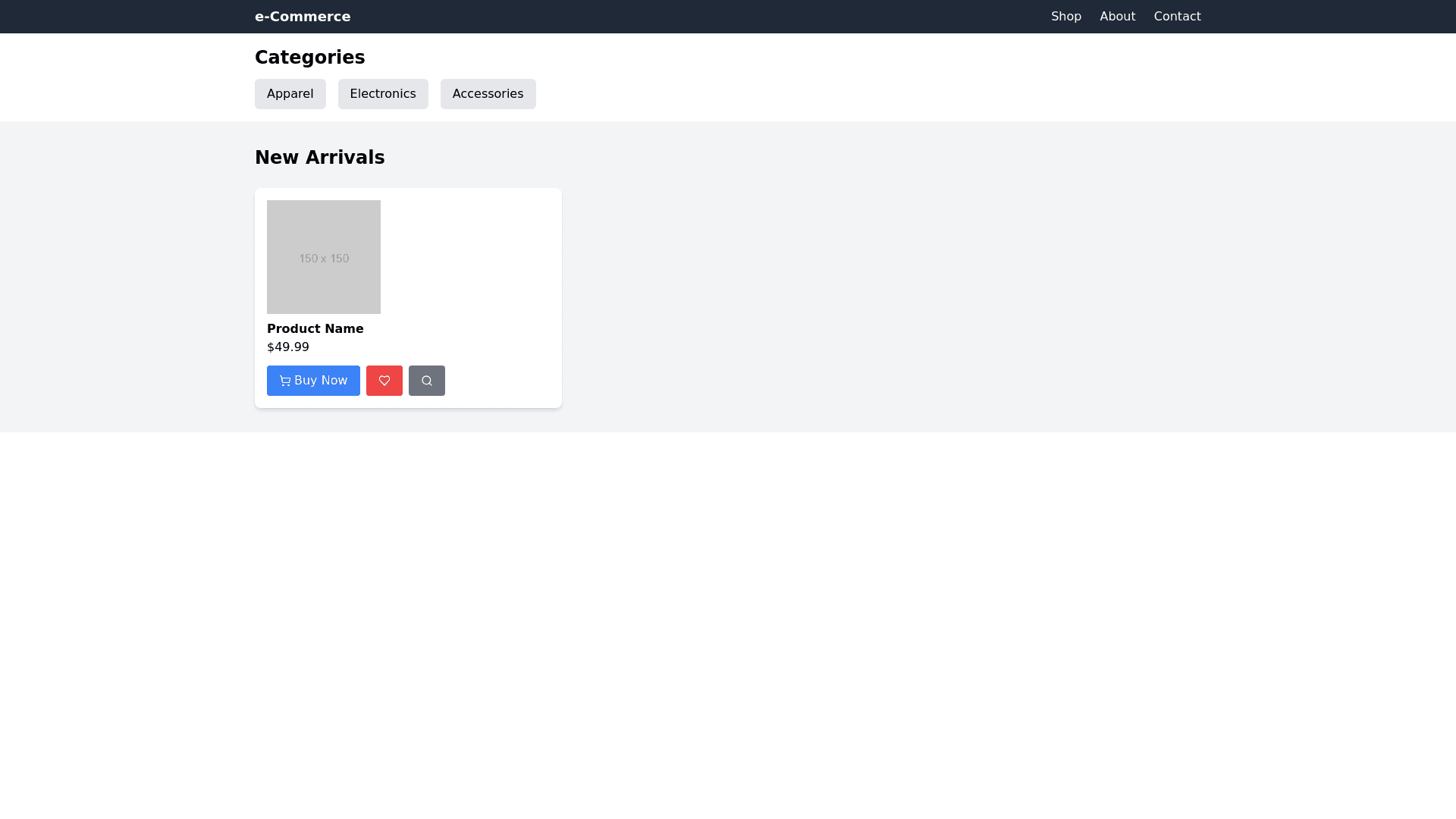Click the 150 x 150 product placeholder image

[324, 257]
